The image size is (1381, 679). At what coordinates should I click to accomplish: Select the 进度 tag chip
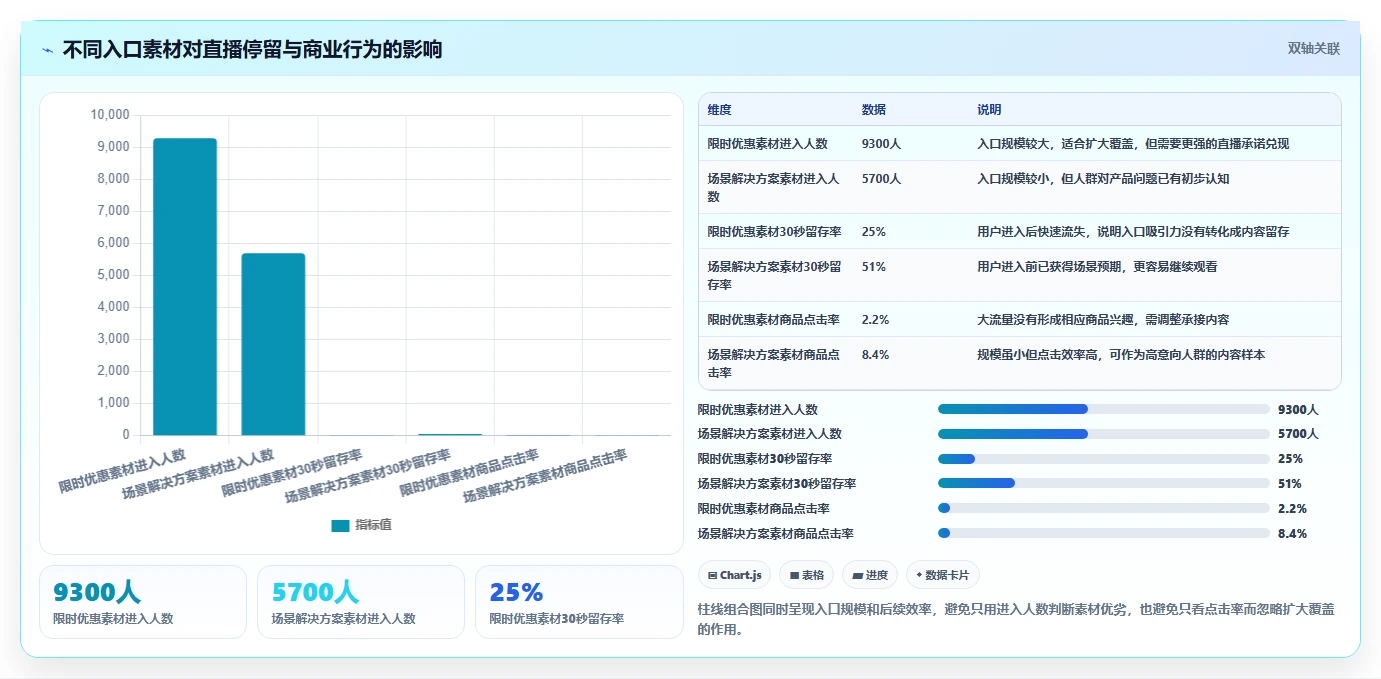tap(870, 575)
